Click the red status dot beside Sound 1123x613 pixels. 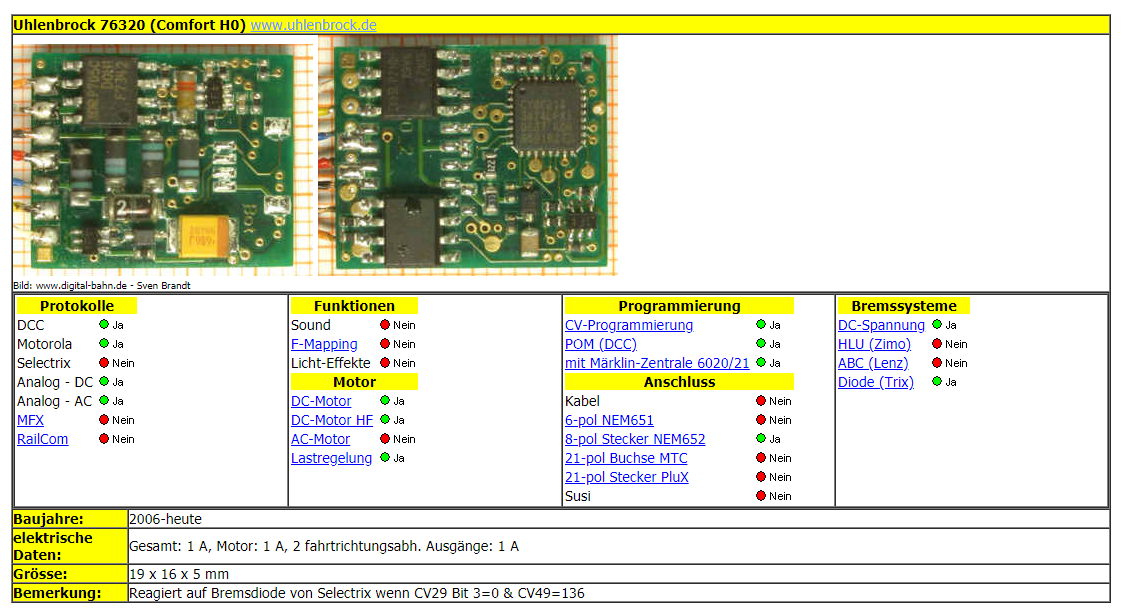[385, 324]
